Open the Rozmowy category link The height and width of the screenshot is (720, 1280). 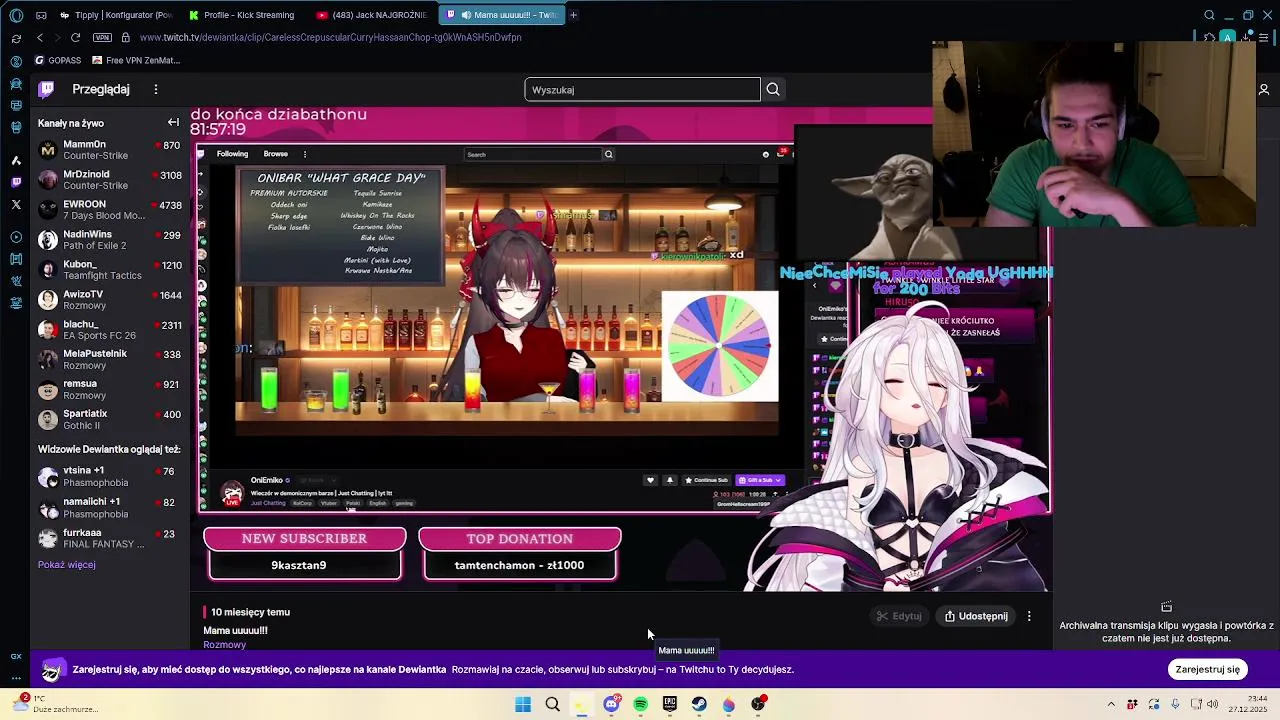[224, 645]
